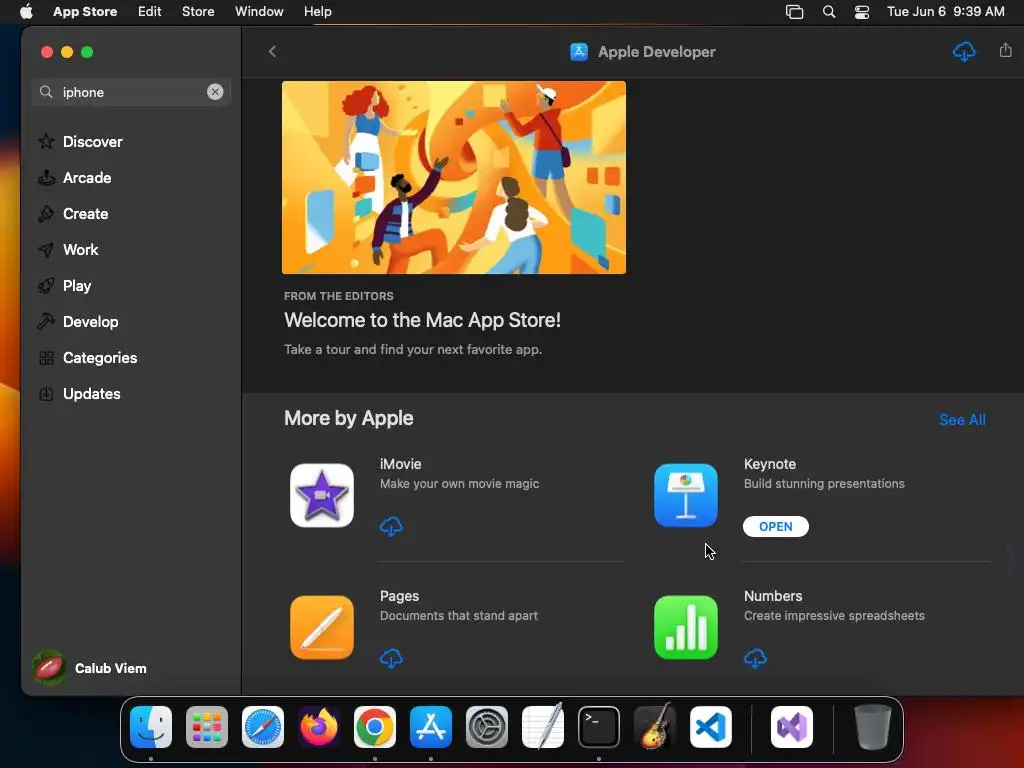This screenshot has height=768, width=1024.
Task: Click the share icon in toolbar
Action: [1005, 50]
